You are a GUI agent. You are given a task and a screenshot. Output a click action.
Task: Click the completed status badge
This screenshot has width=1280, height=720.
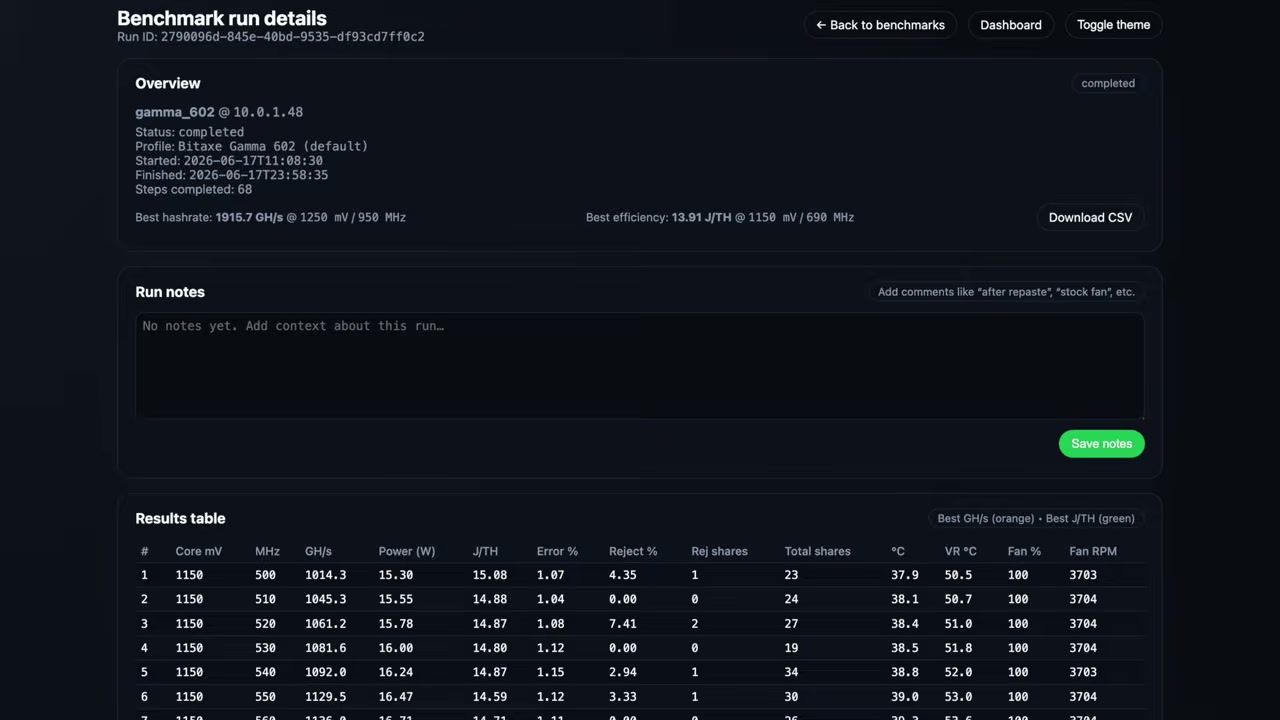click(x=1108, y=83)
